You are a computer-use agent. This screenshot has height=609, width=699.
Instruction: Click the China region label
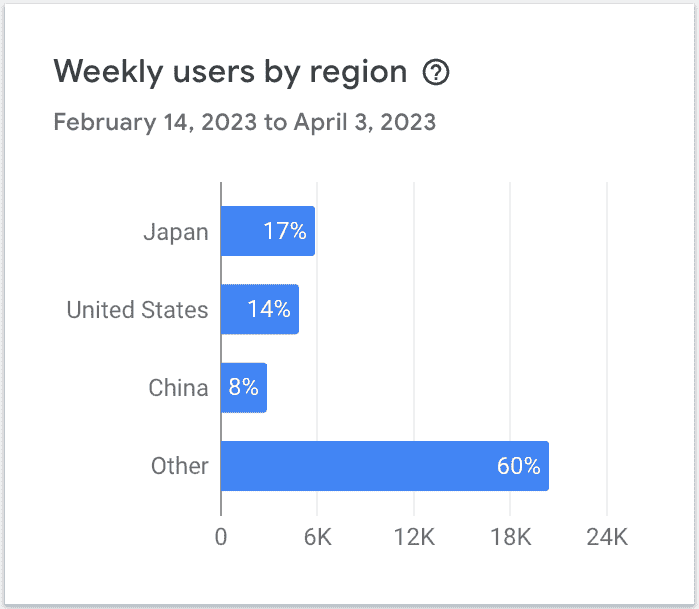click(178, 387)
